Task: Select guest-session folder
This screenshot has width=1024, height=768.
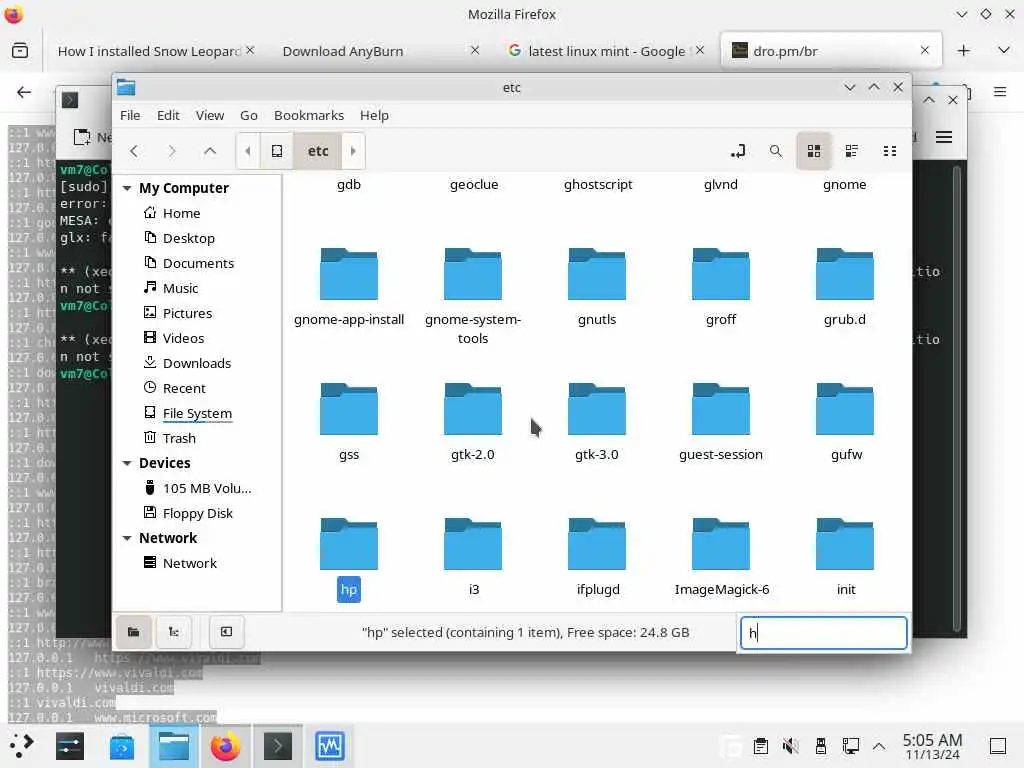Action: click(x=721, y=423)
